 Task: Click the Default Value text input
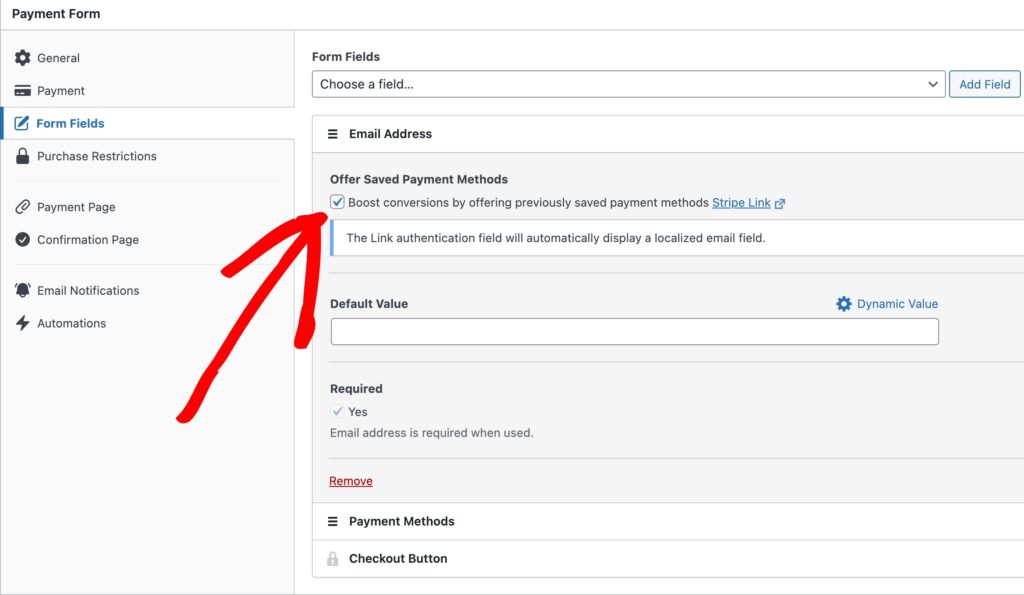tap(634, 332)
